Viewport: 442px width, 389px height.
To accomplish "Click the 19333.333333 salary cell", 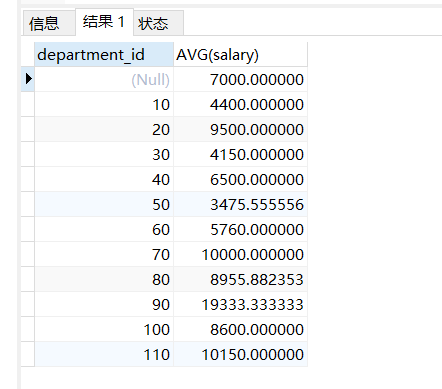I will [x=240, y=304].
